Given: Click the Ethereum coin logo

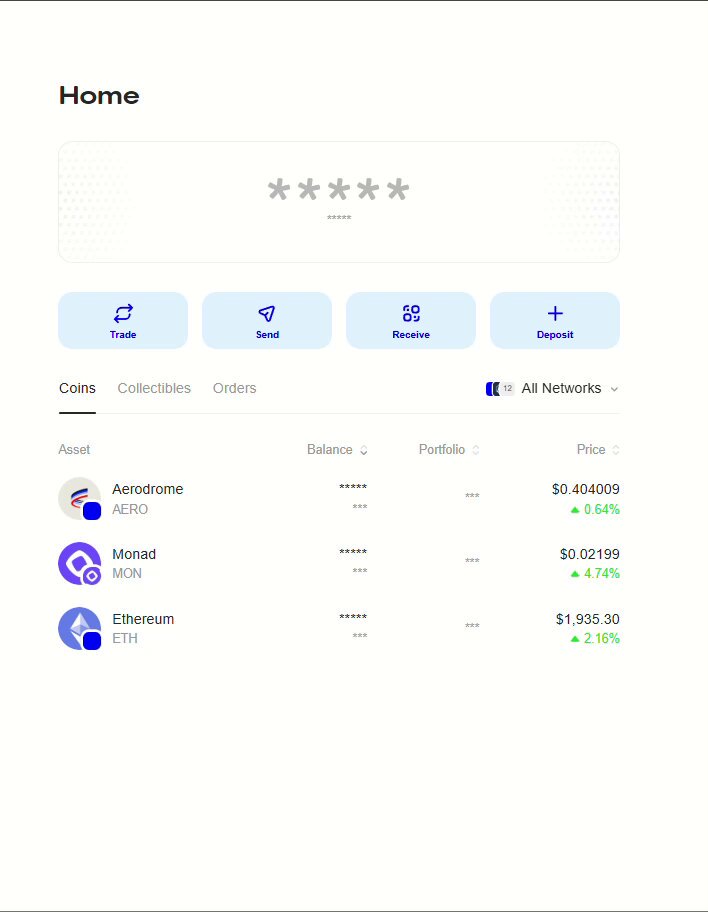Looking at the screenshot, I should click(80, 629).
